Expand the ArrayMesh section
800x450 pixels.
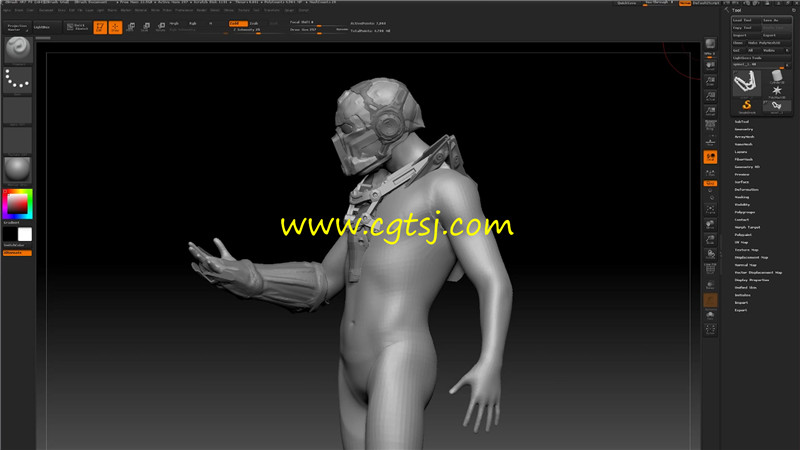[744, 137]
